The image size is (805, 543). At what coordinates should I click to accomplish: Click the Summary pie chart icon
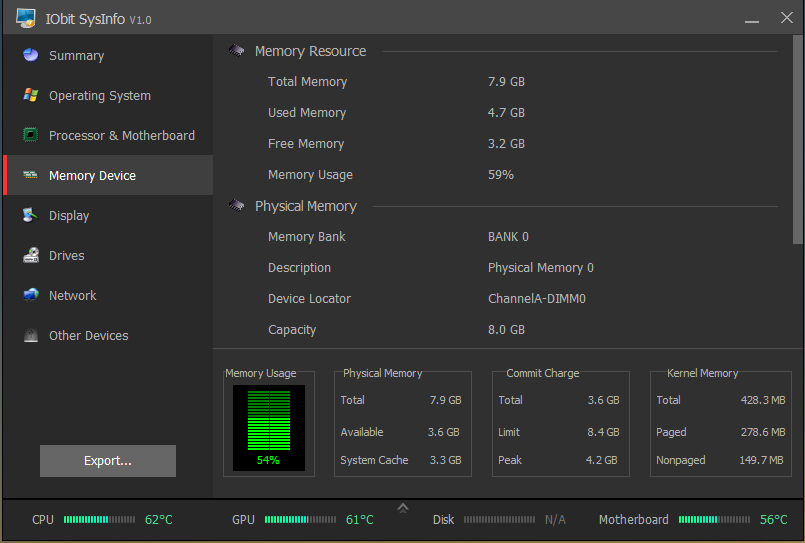click(x=31, y=54)
